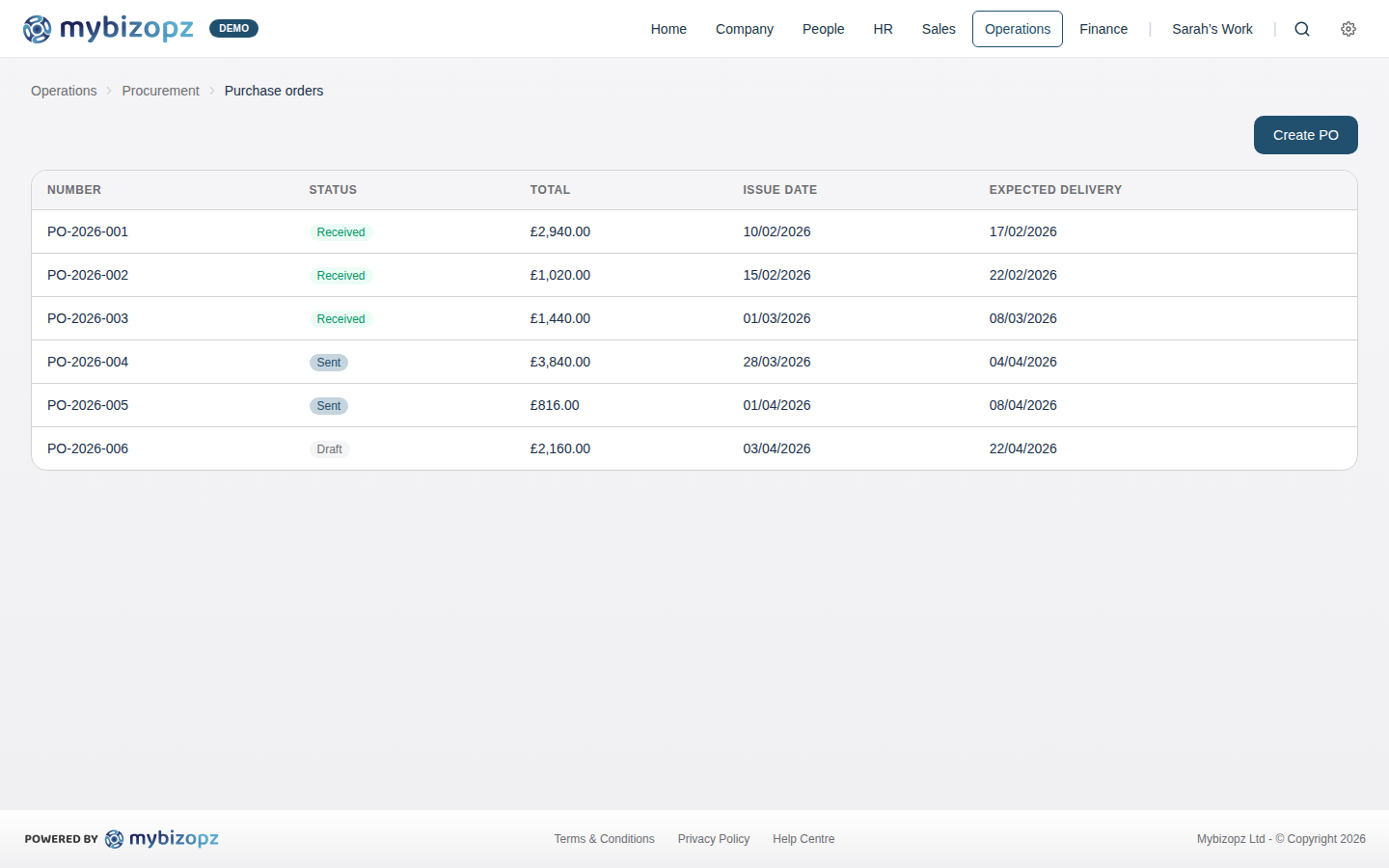Open Terms & Conditions footer link
Viewport: 1389px width, 868px height.
point(604,839)
